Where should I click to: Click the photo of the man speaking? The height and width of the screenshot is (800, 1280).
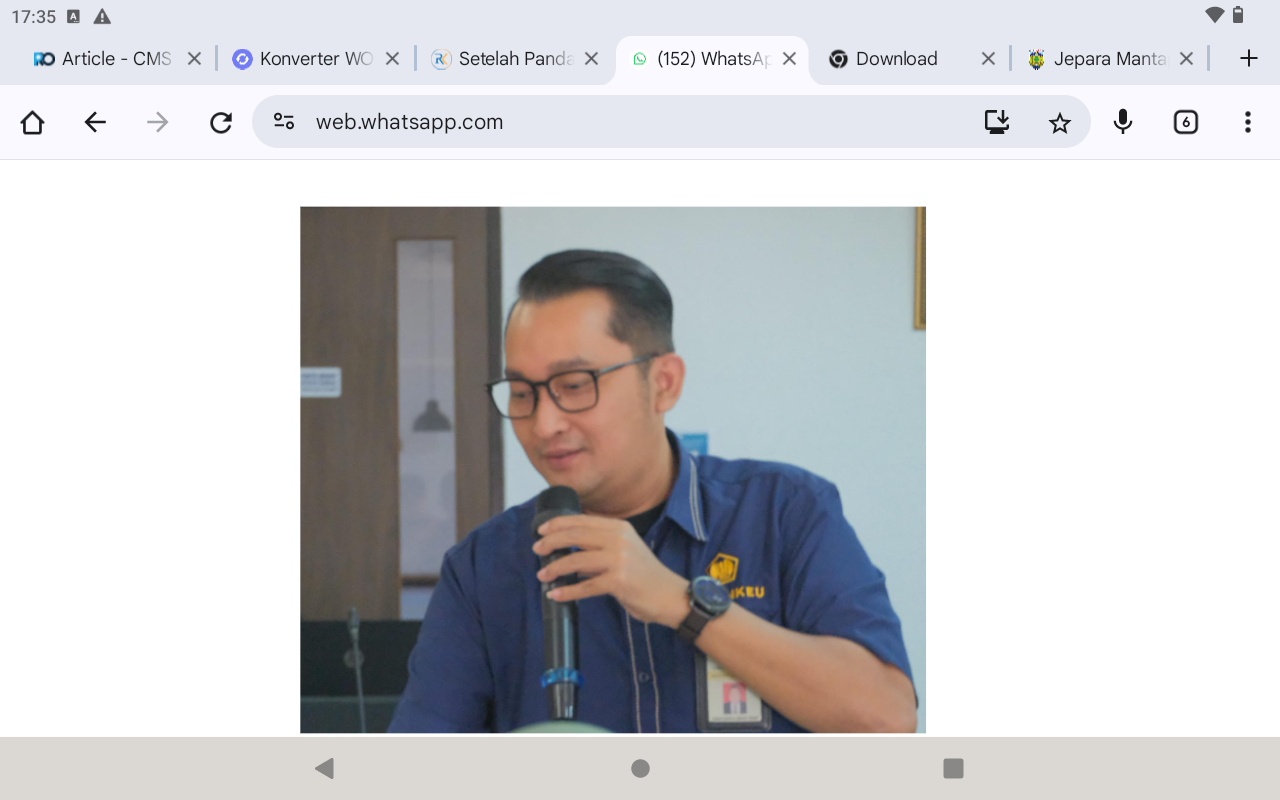613,468
